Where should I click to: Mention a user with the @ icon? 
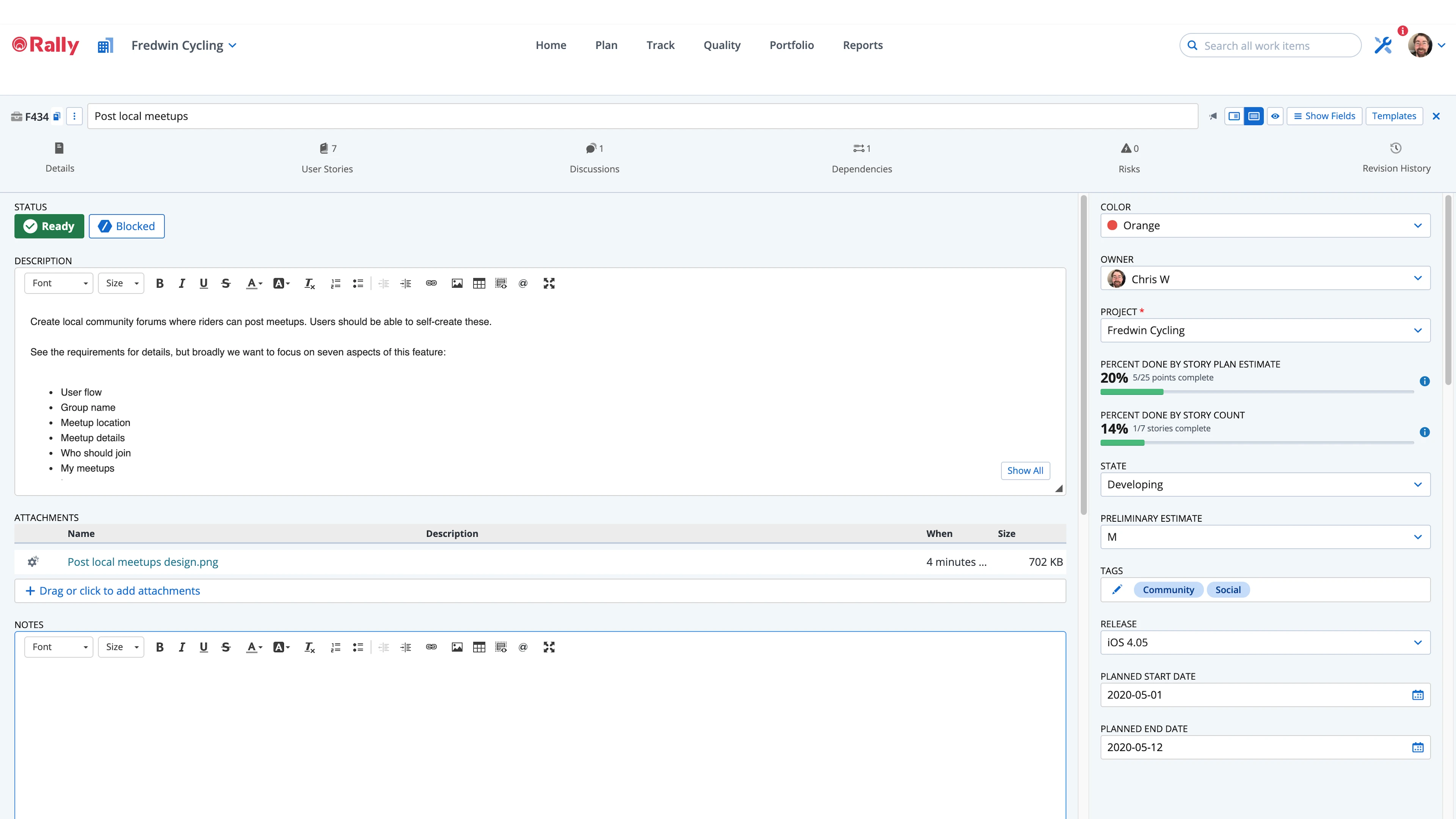pyautogui.click(x=523, y=283)
